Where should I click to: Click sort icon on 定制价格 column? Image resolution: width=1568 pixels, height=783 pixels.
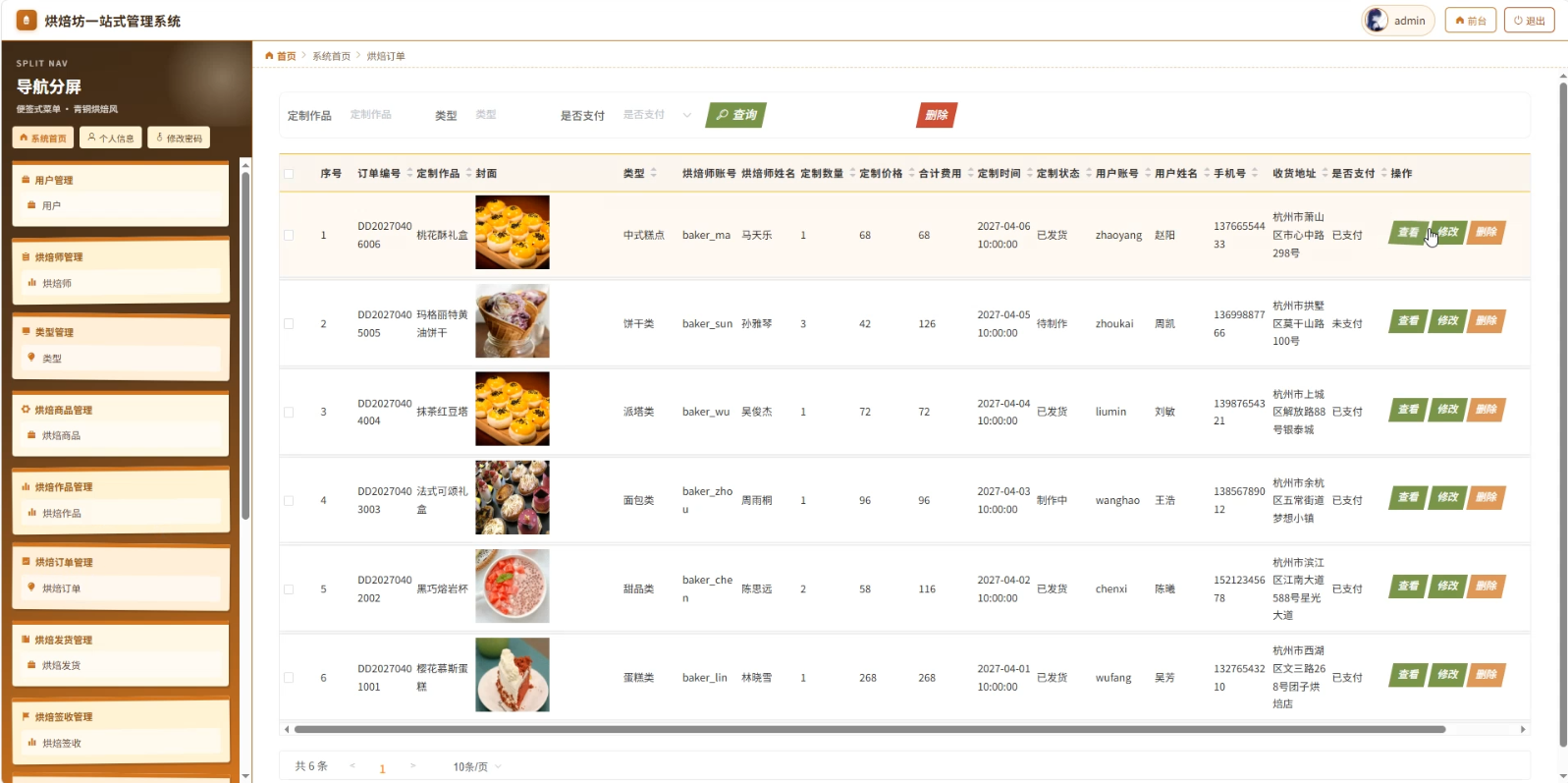click(911, 173)
